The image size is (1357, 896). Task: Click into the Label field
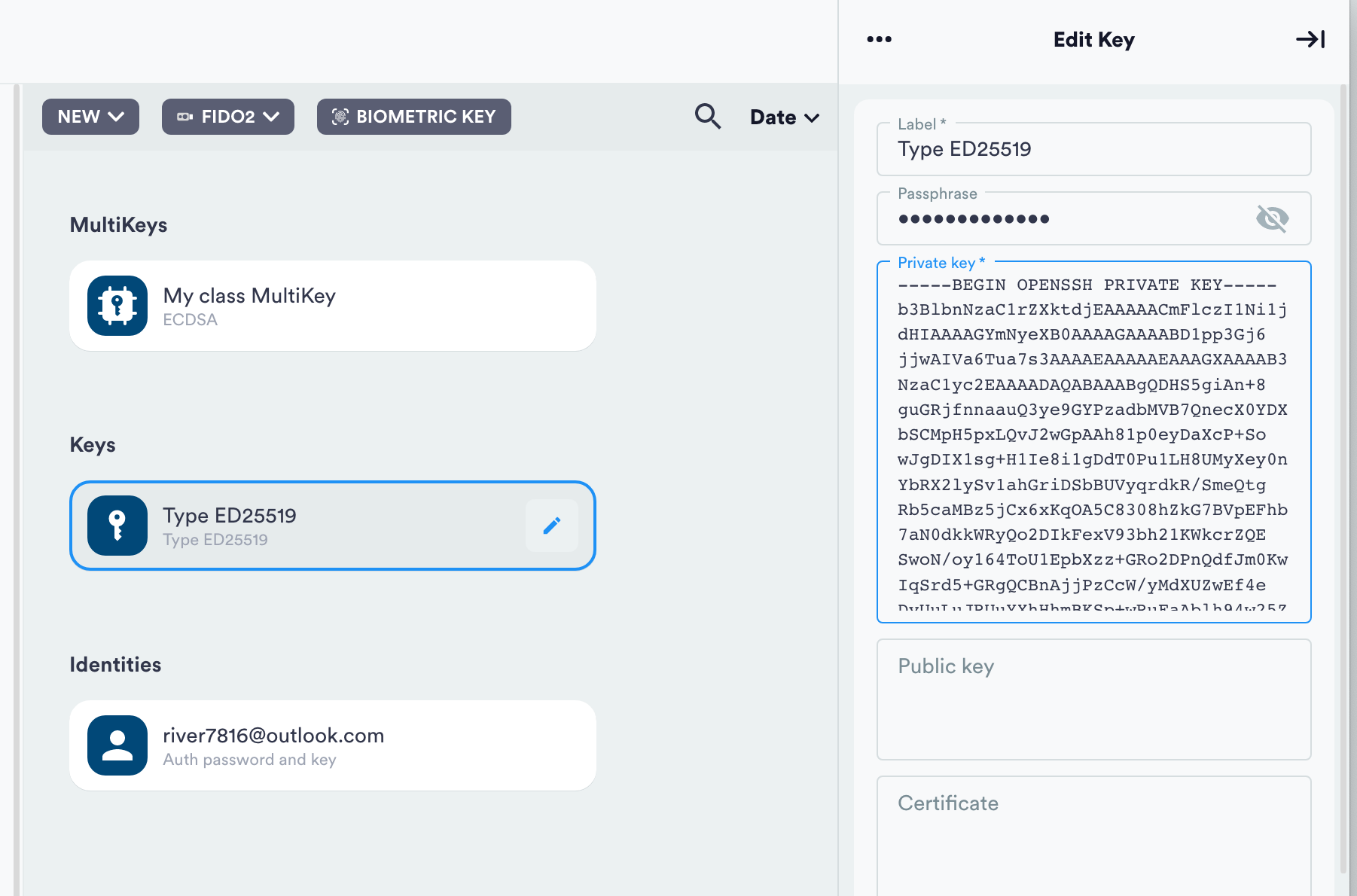(1094, 149)
